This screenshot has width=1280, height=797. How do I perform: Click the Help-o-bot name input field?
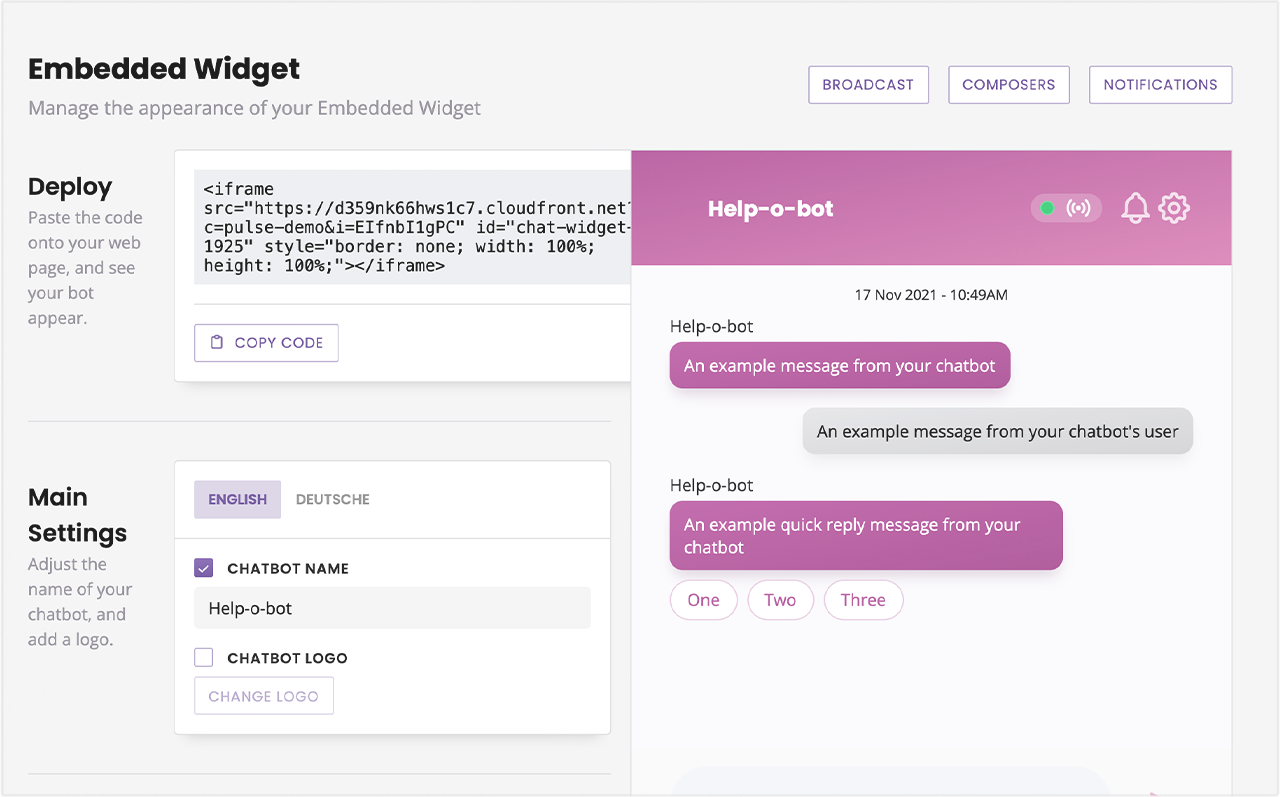coord(392,607)
